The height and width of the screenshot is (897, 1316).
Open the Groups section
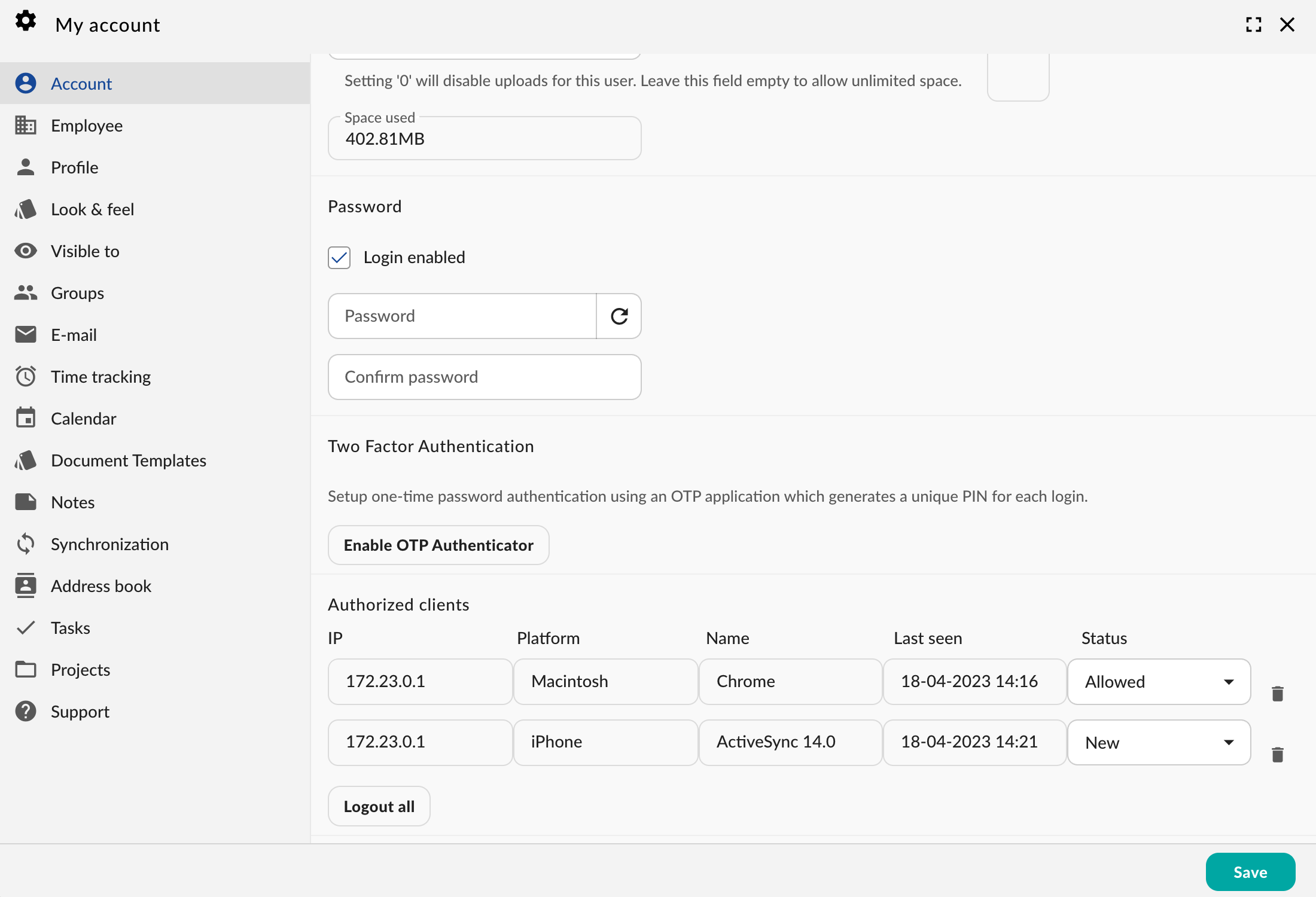pos(155,292)
